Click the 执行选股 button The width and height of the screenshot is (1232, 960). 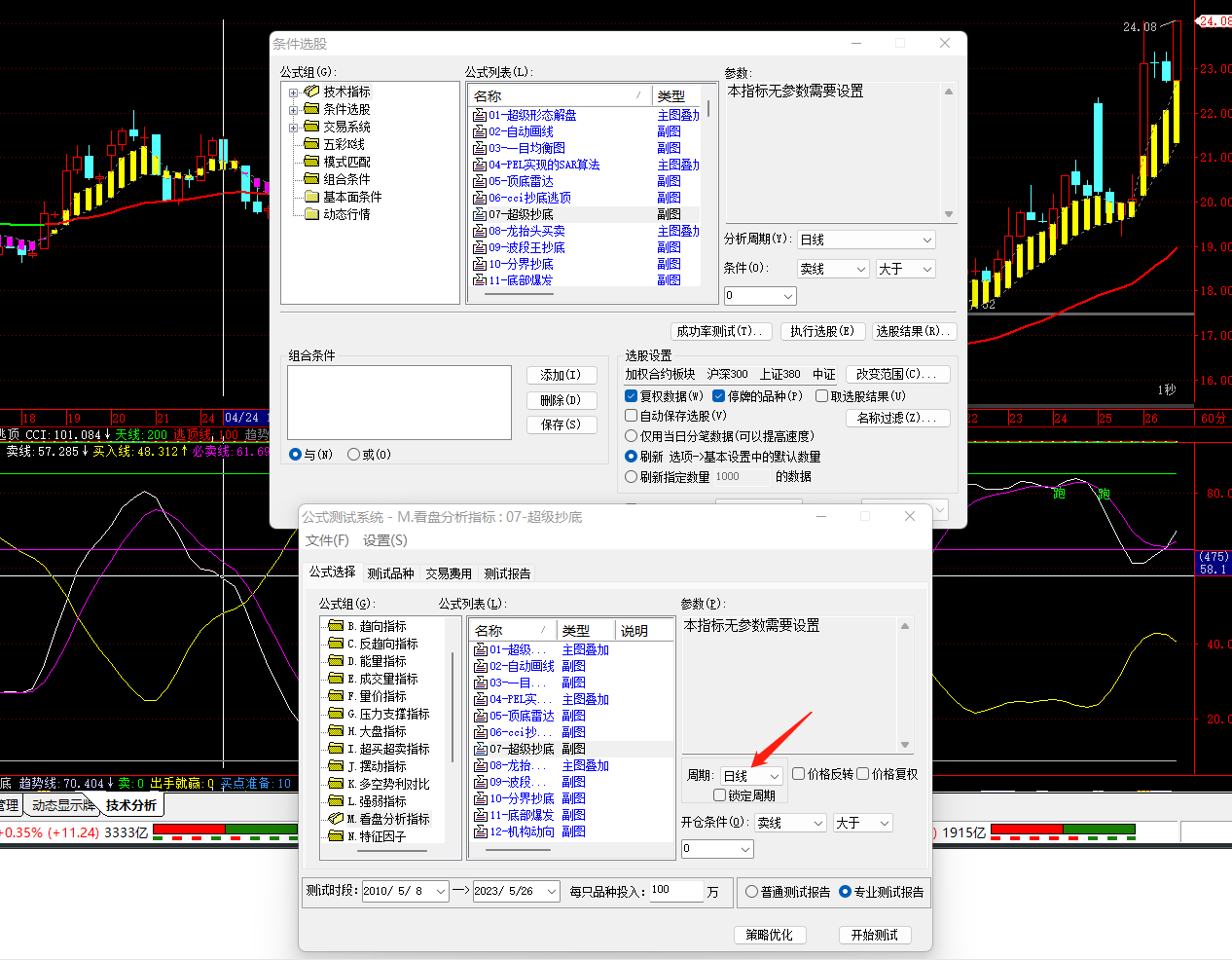(821, 331)
